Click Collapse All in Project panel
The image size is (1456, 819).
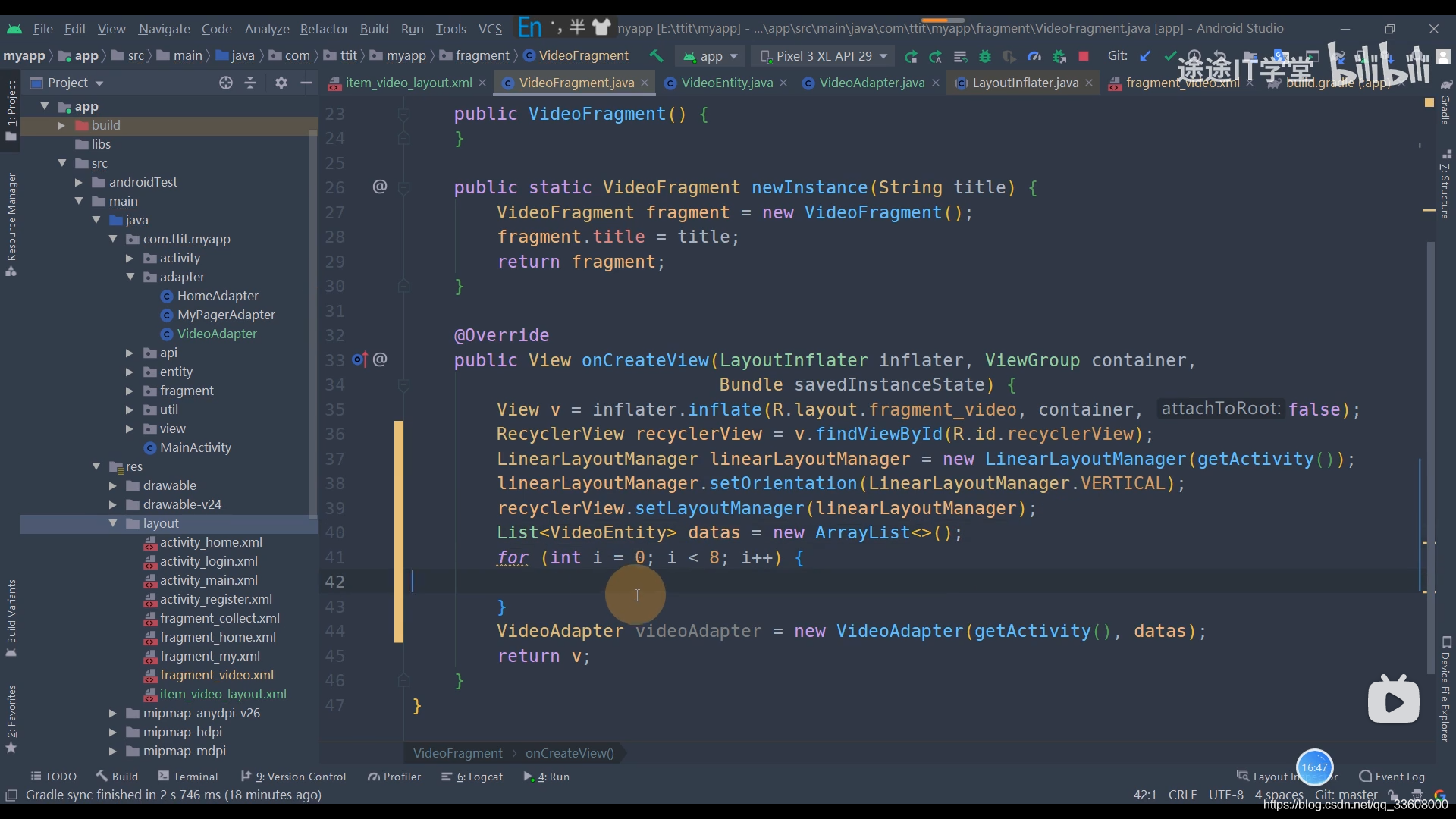pyautogui.click(x=250, y=83)
